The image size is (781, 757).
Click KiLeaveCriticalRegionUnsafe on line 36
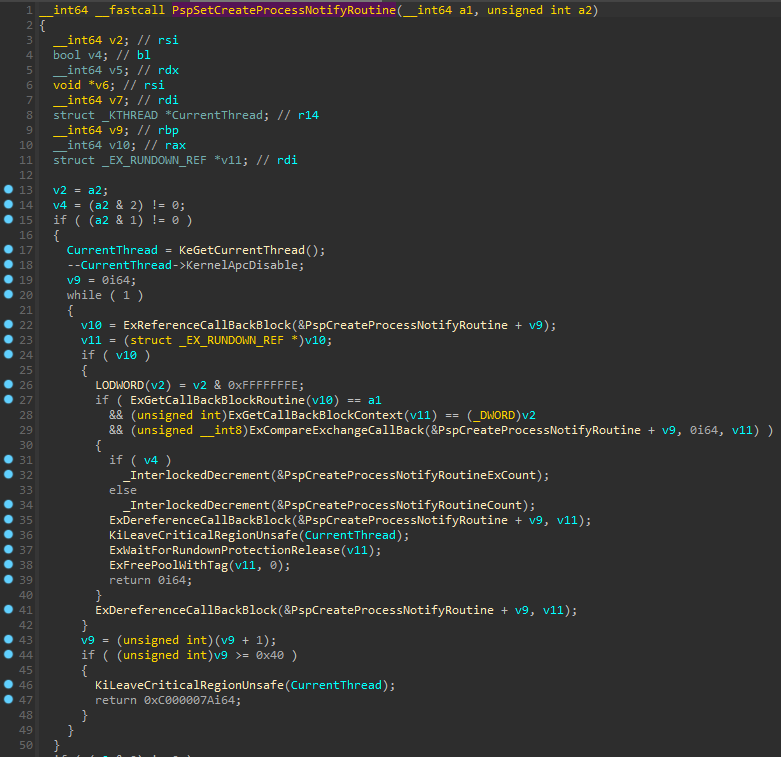pyautogui.click(x=203, y=535)
